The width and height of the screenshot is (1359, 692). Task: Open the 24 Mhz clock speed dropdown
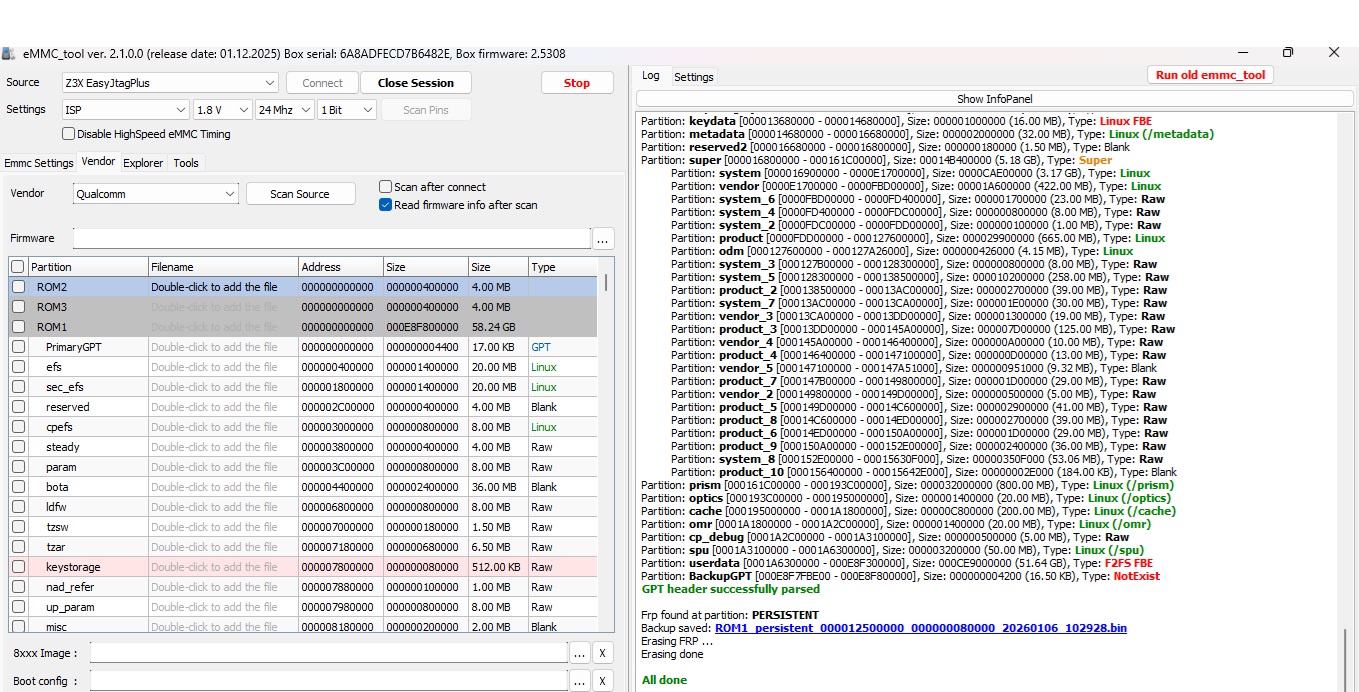(x=284, y=110)
